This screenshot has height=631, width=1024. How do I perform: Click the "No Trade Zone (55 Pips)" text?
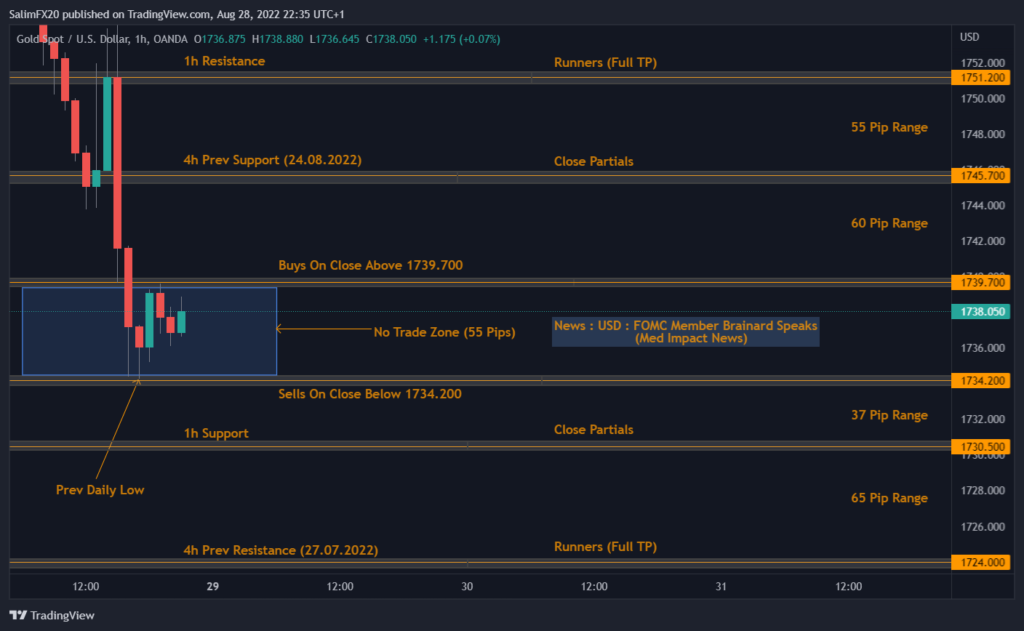pos(444,332)
